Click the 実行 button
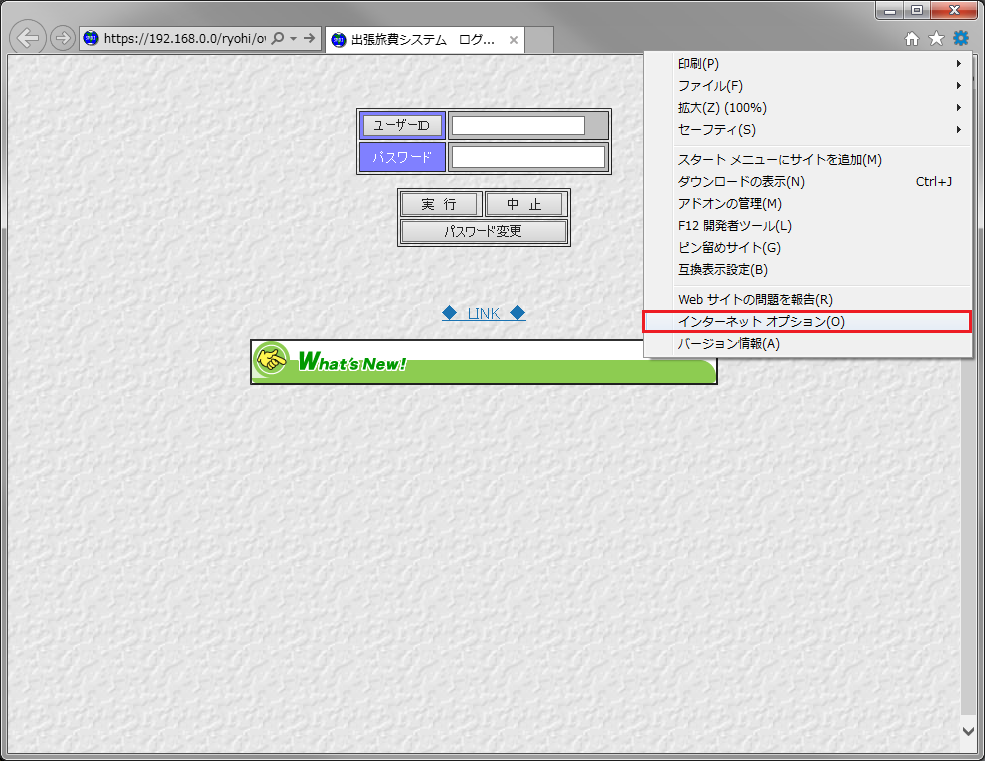The height and width of the screenshot is (761, 985). click(x=440, y=204)
